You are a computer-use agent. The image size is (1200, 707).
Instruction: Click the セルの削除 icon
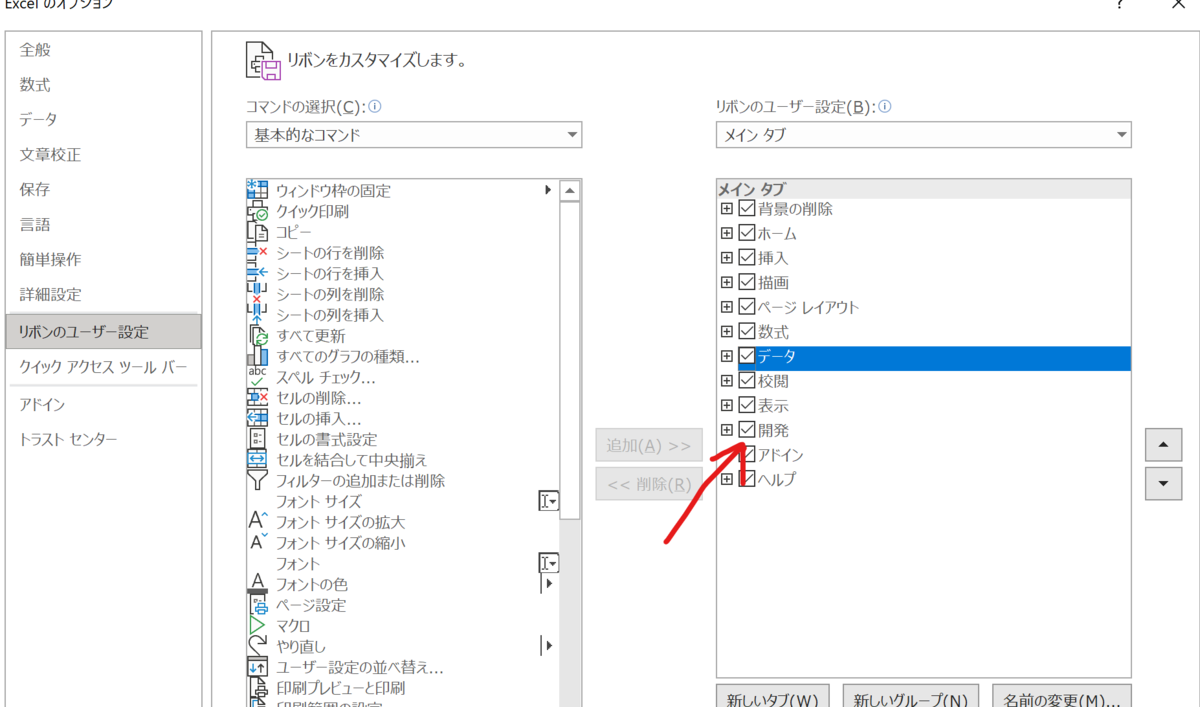point(257,398)
